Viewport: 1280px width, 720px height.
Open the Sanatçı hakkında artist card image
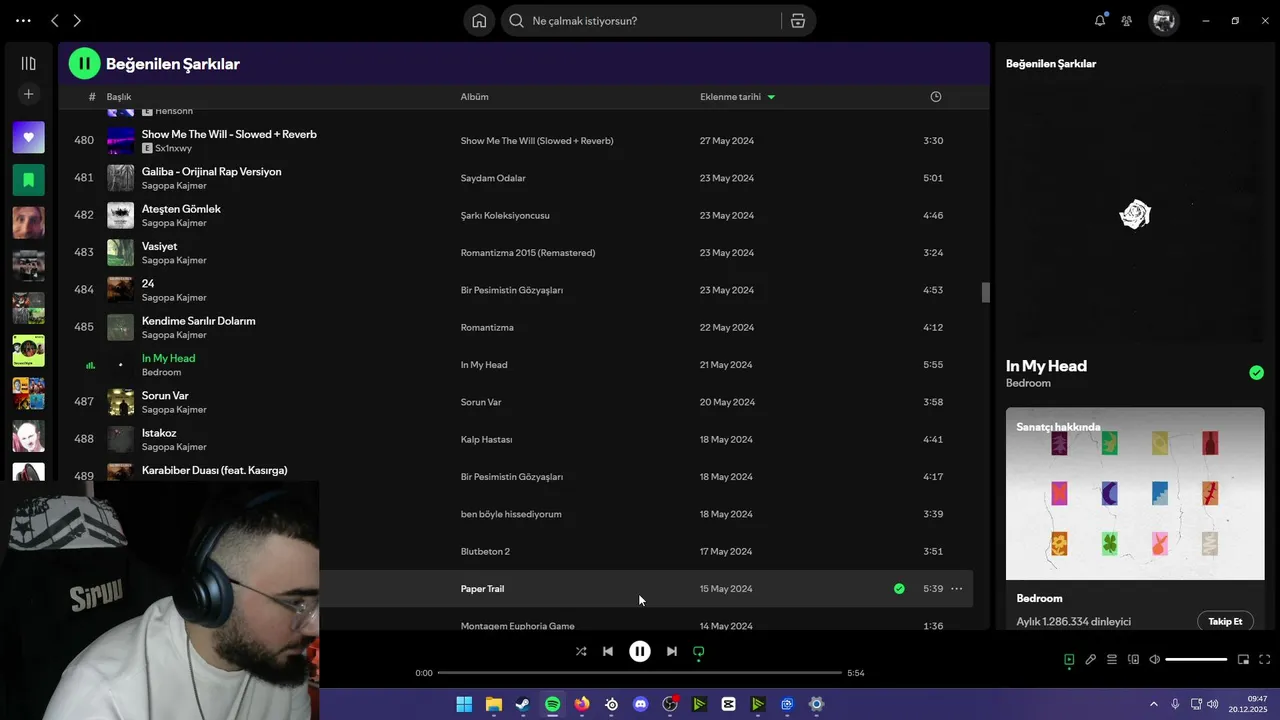tap(1135, 494)
